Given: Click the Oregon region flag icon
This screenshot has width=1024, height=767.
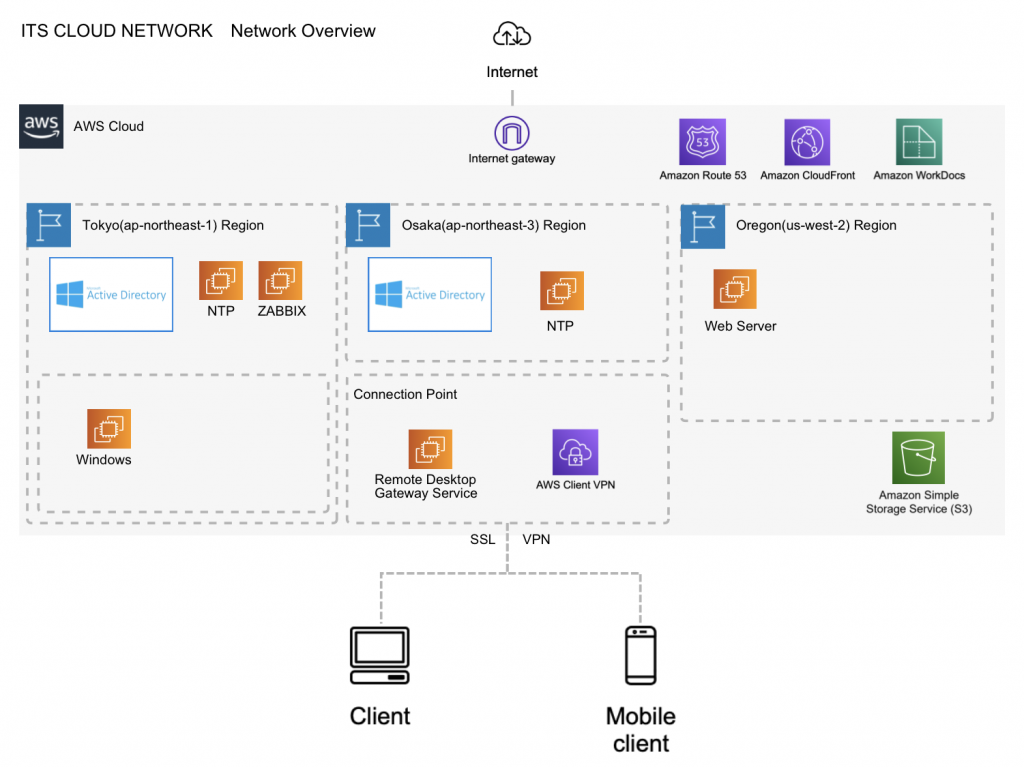Looking at the screenshot, I should pyautogui.click(x=703, y=227).
